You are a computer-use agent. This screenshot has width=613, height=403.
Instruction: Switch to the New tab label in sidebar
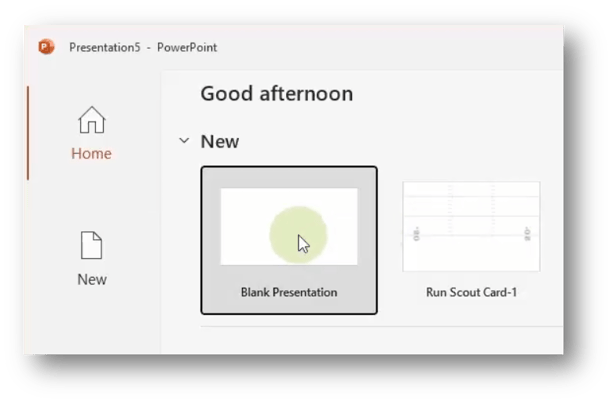92,279
